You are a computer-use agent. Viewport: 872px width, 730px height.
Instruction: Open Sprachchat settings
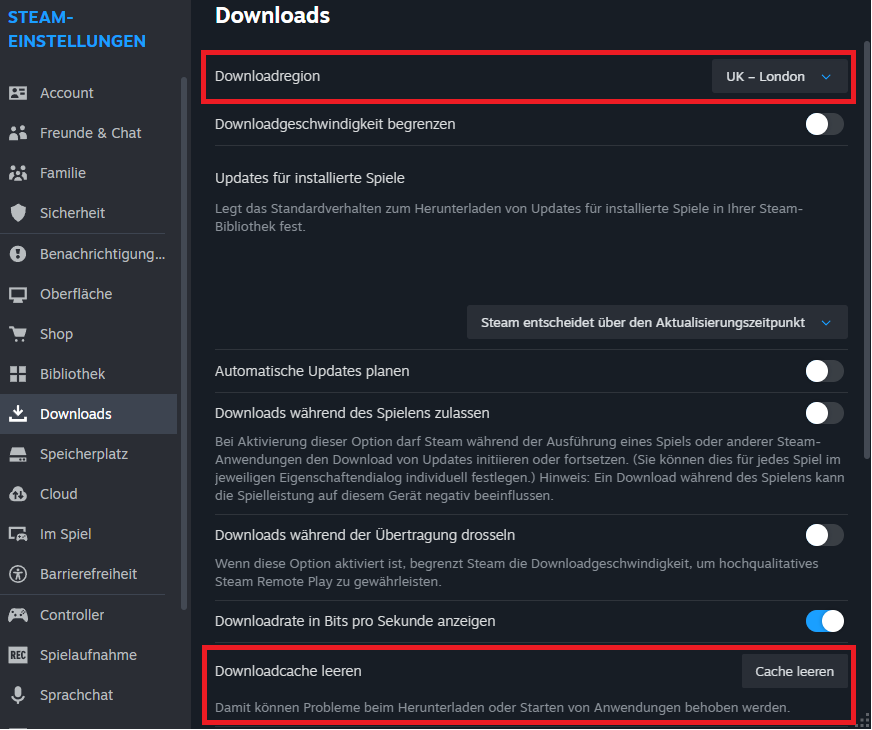pyautogui.click(x=88, y=695)
